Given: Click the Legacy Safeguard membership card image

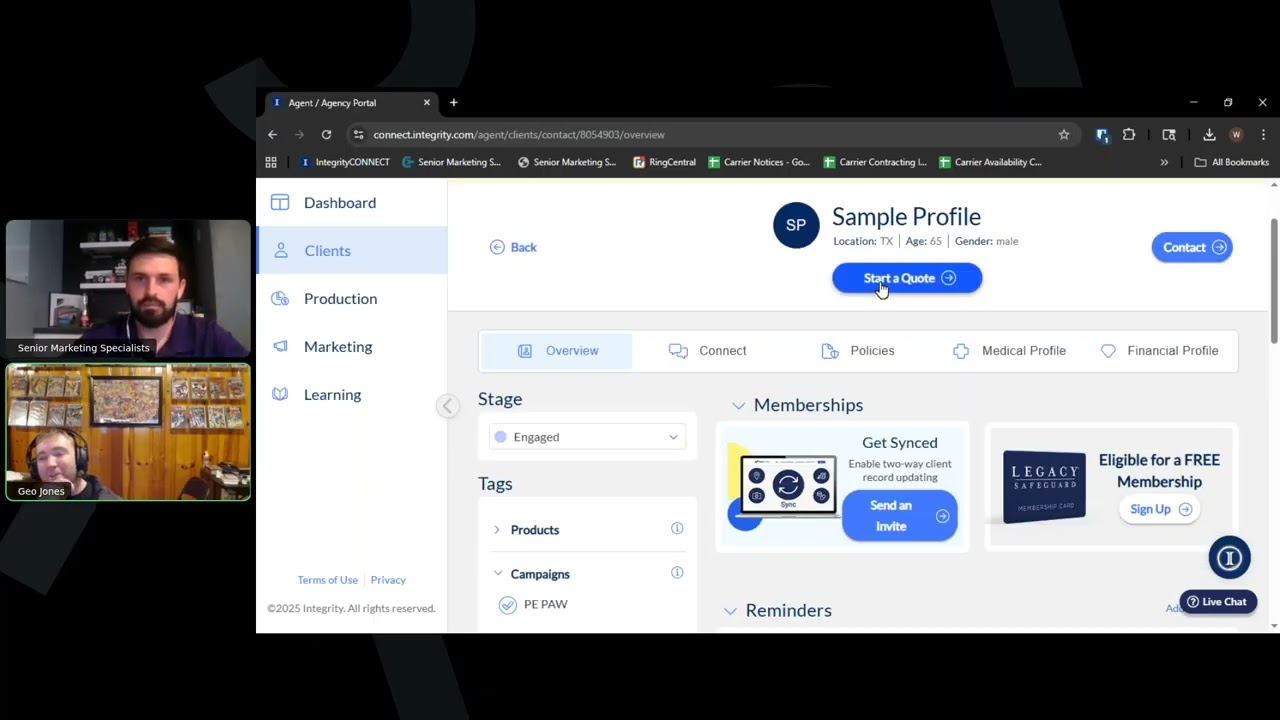Looking at the screenshot, I should point(1044,487).
